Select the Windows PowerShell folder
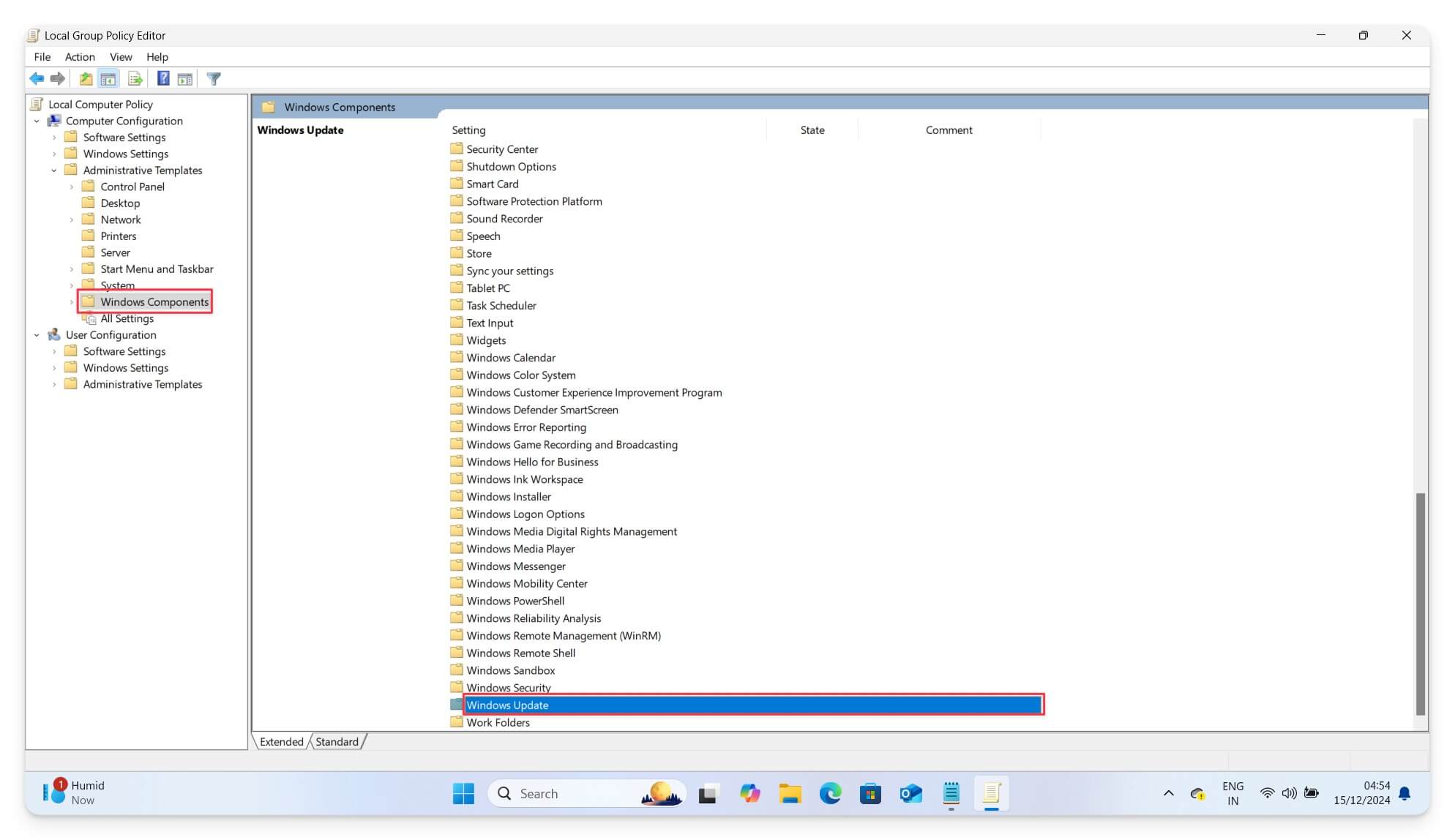Image resolution: width=1455 pixels, height=840 pixels. [515, 601]
